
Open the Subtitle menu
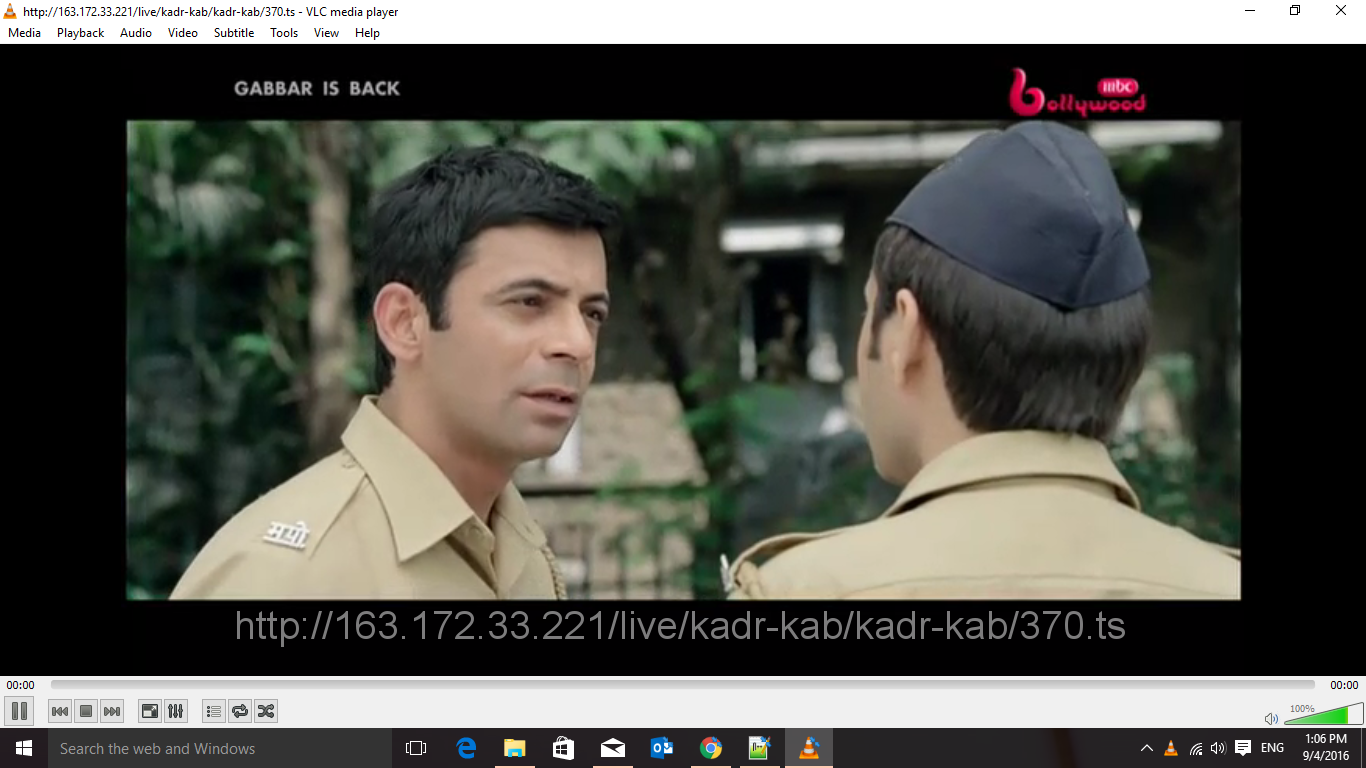click(234, 33)
